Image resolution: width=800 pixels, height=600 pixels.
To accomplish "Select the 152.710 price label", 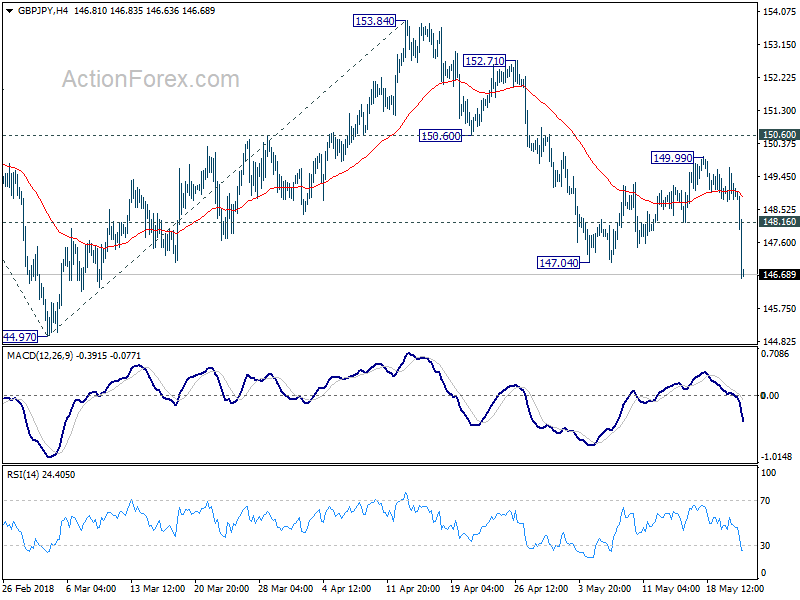I will click(x=485, y=61).
